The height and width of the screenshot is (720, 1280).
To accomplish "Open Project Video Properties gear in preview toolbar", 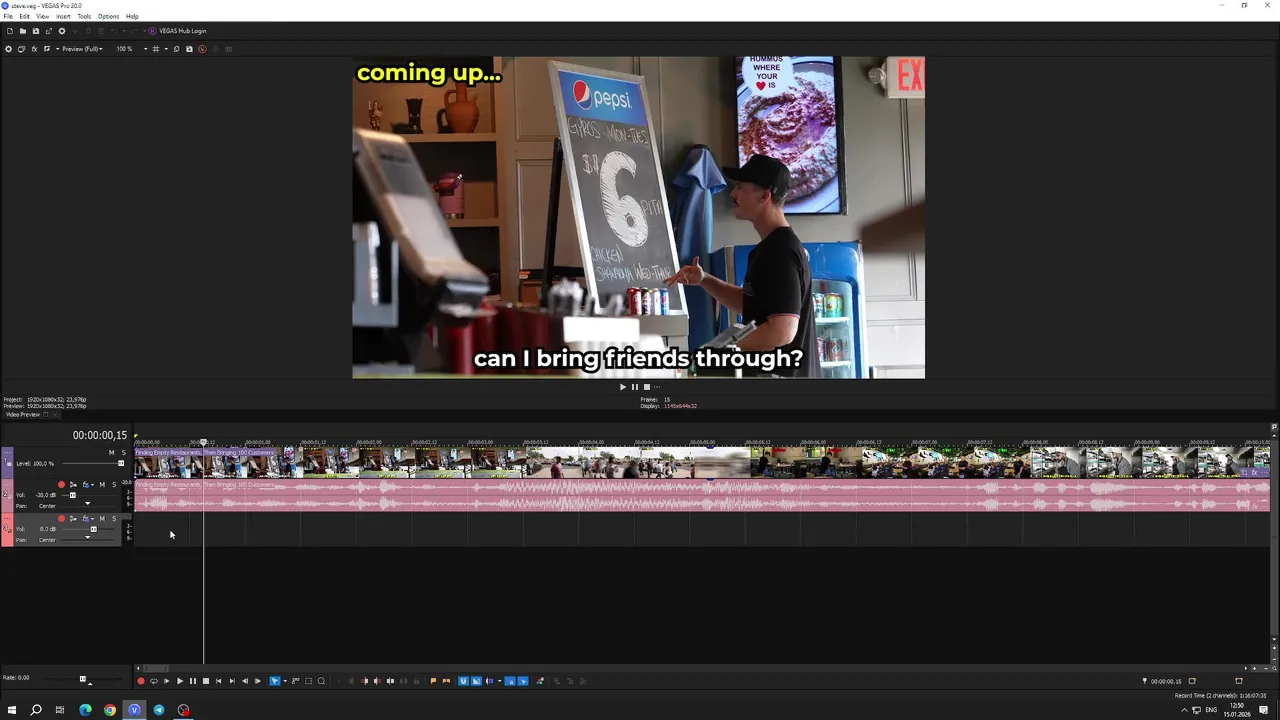I will tap(8, 49).
